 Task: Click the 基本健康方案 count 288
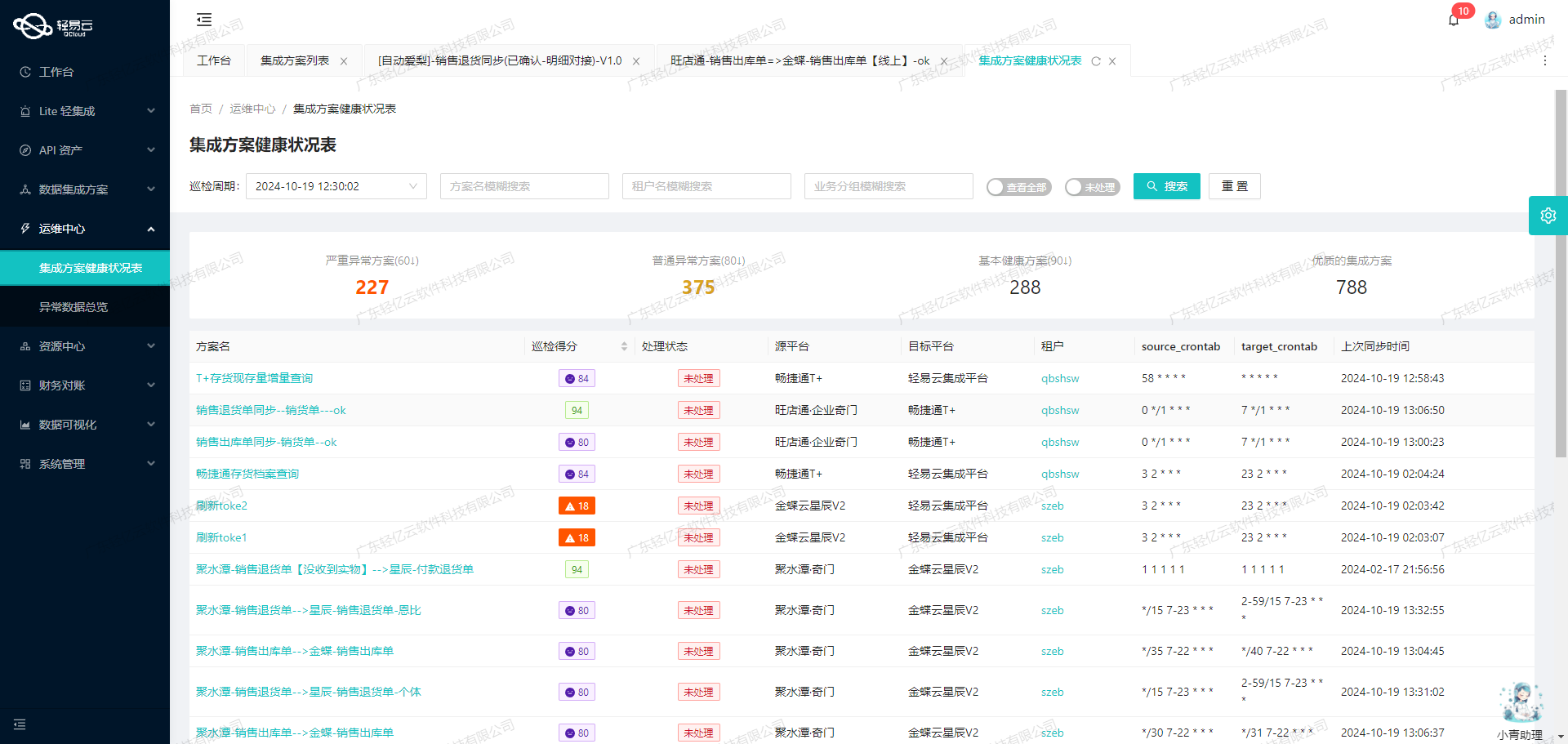click(1025, 287)
